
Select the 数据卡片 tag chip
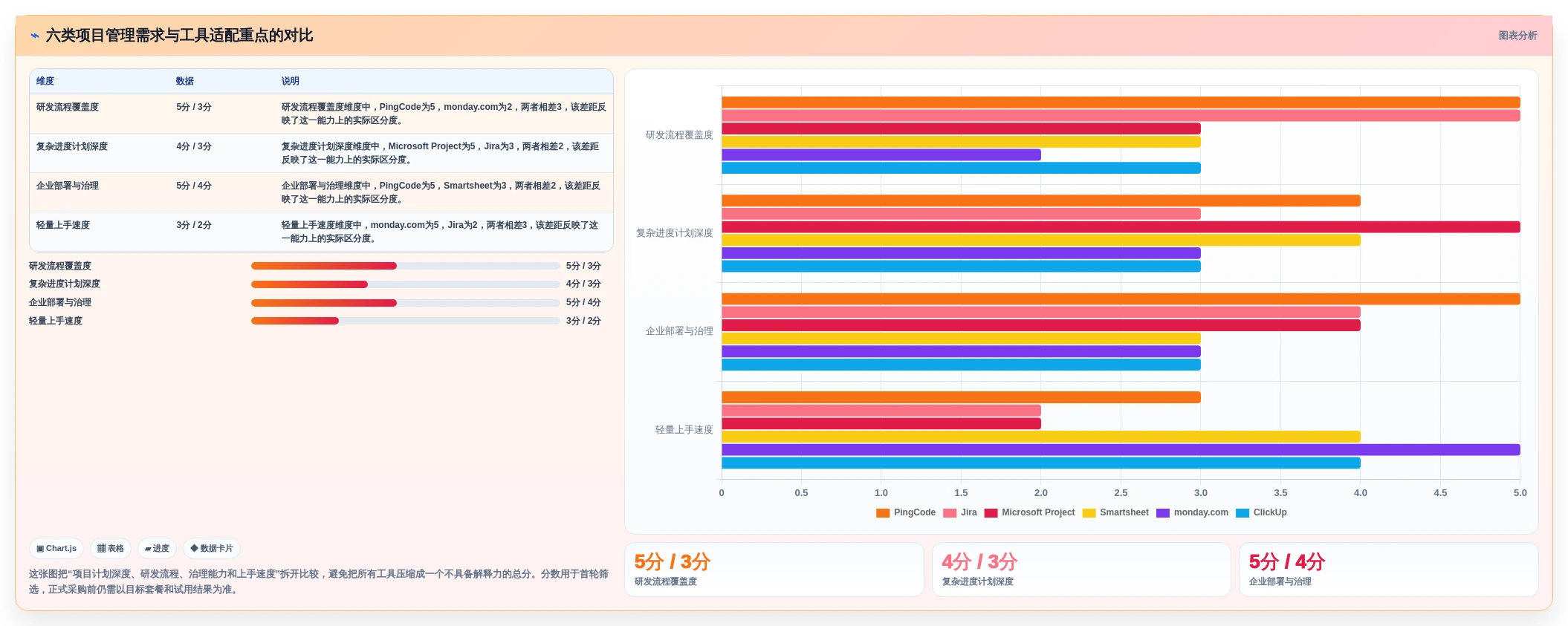coord(212,549)
